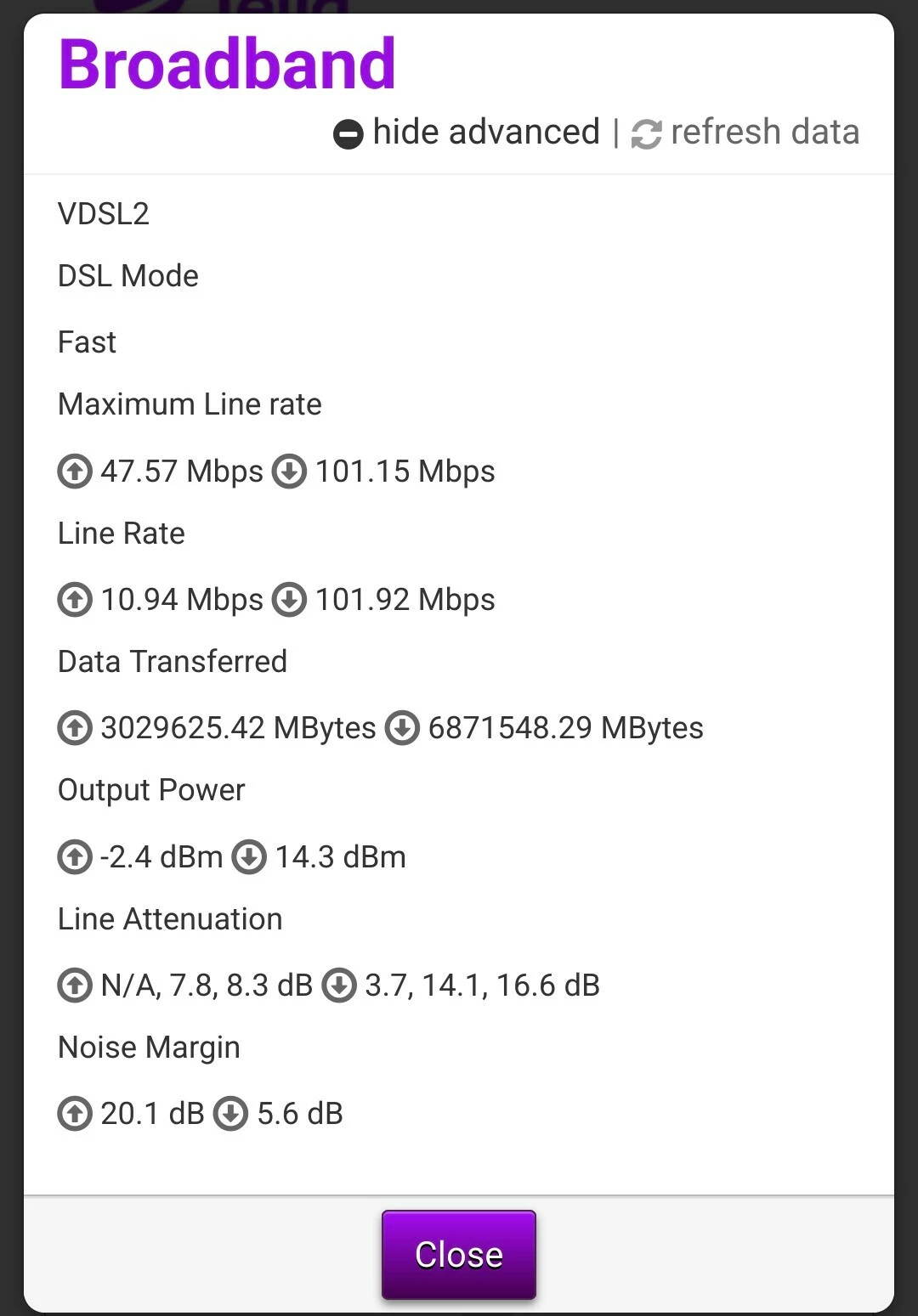Screen dimensions: 918x1316
Task: Click the refresh data arrows icon
Action: click(646, 134)
